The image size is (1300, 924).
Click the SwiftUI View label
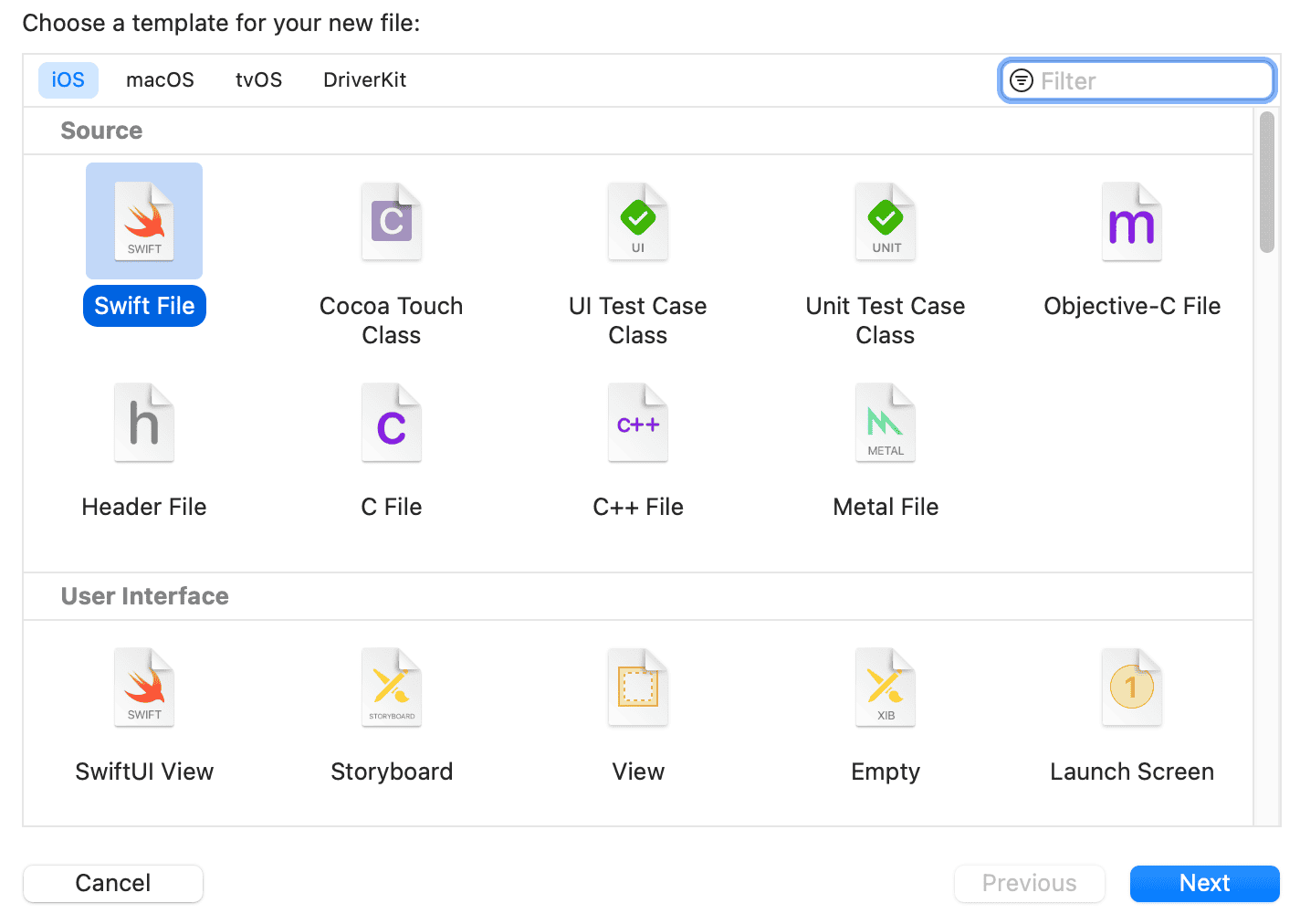[x=144, y=772]
